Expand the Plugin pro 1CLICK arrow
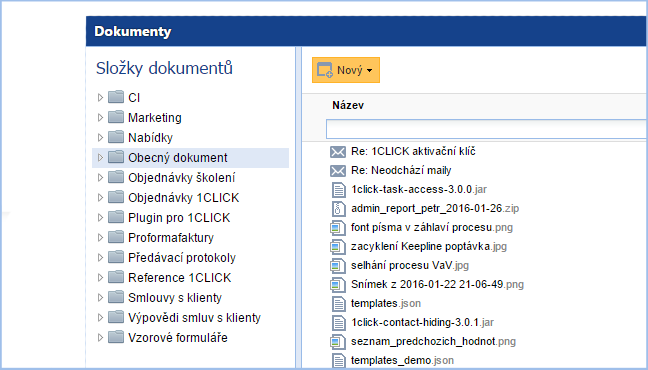Viewport: 648px width, 370px height. pos(100,217)
